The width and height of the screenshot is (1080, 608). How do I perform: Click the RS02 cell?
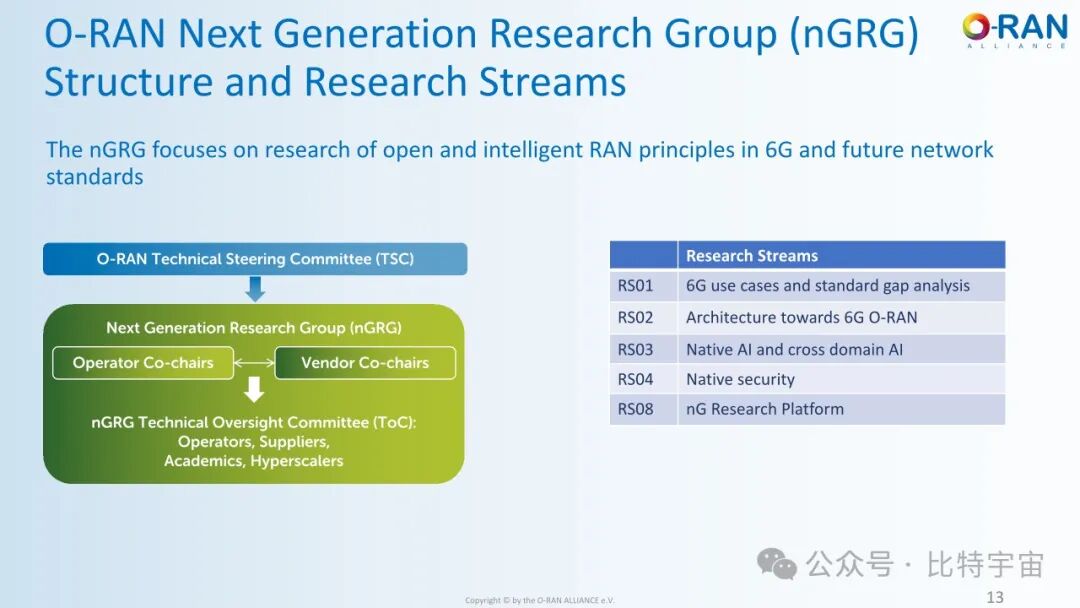pyautogui.click(x=643, y=317)
